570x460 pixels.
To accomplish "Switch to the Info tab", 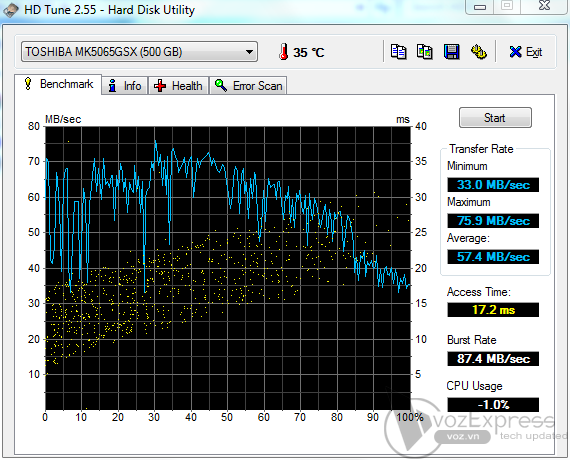I will tap(125, 86).
